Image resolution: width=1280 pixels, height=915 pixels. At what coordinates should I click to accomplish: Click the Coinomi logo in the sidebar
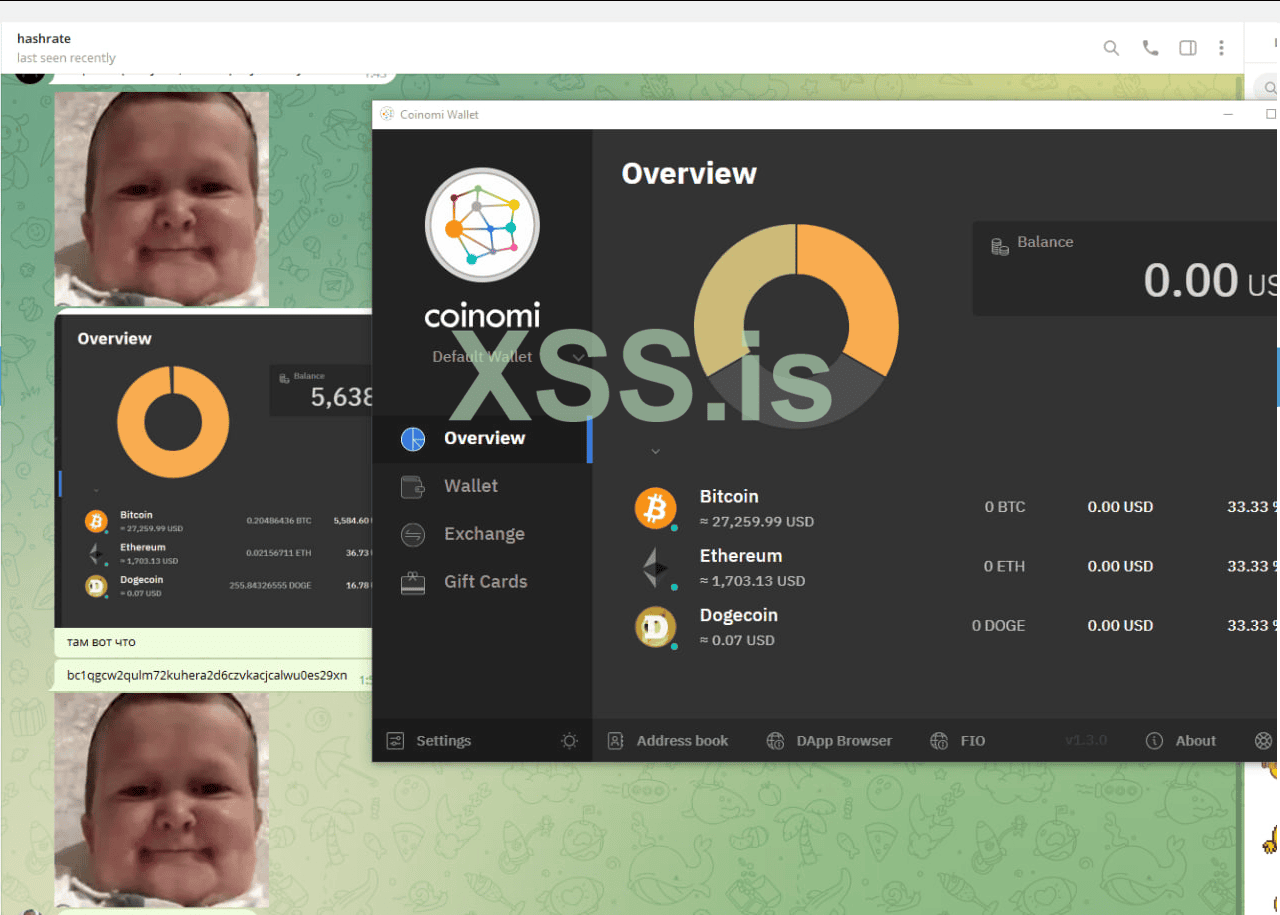coord(482,225)
